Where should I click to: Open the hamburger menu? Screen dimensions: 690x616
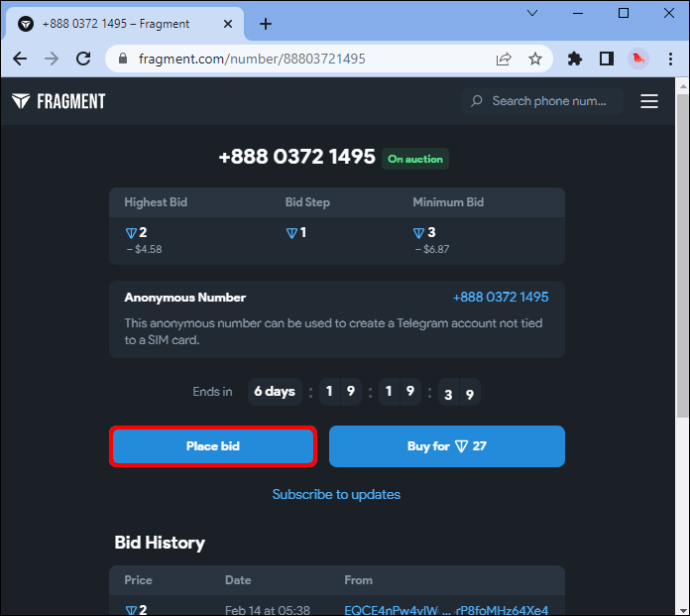[649, 101]
